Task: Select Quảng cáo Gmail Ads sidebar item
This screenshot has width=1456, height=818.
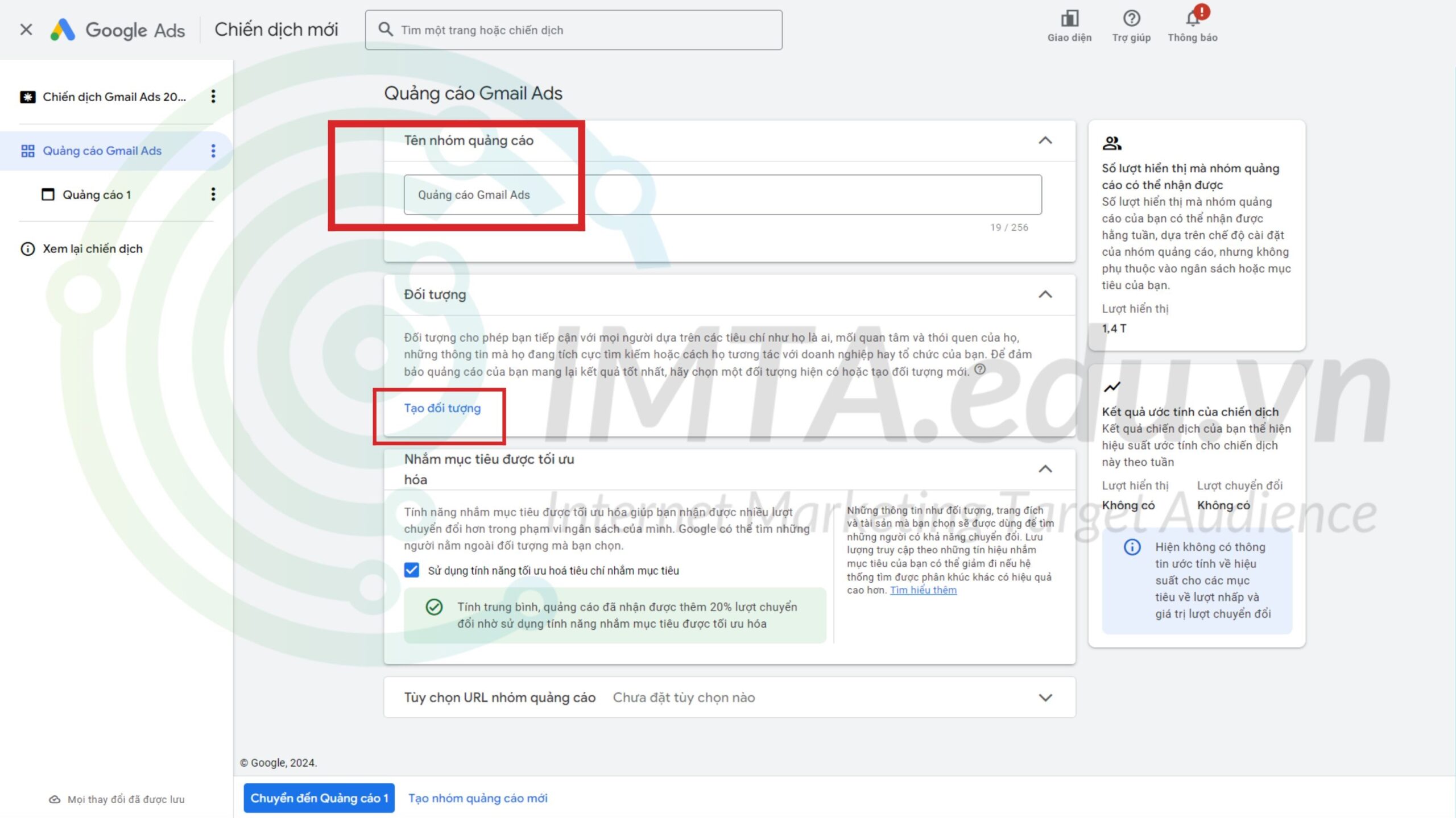Action: [x=102, y=151]
